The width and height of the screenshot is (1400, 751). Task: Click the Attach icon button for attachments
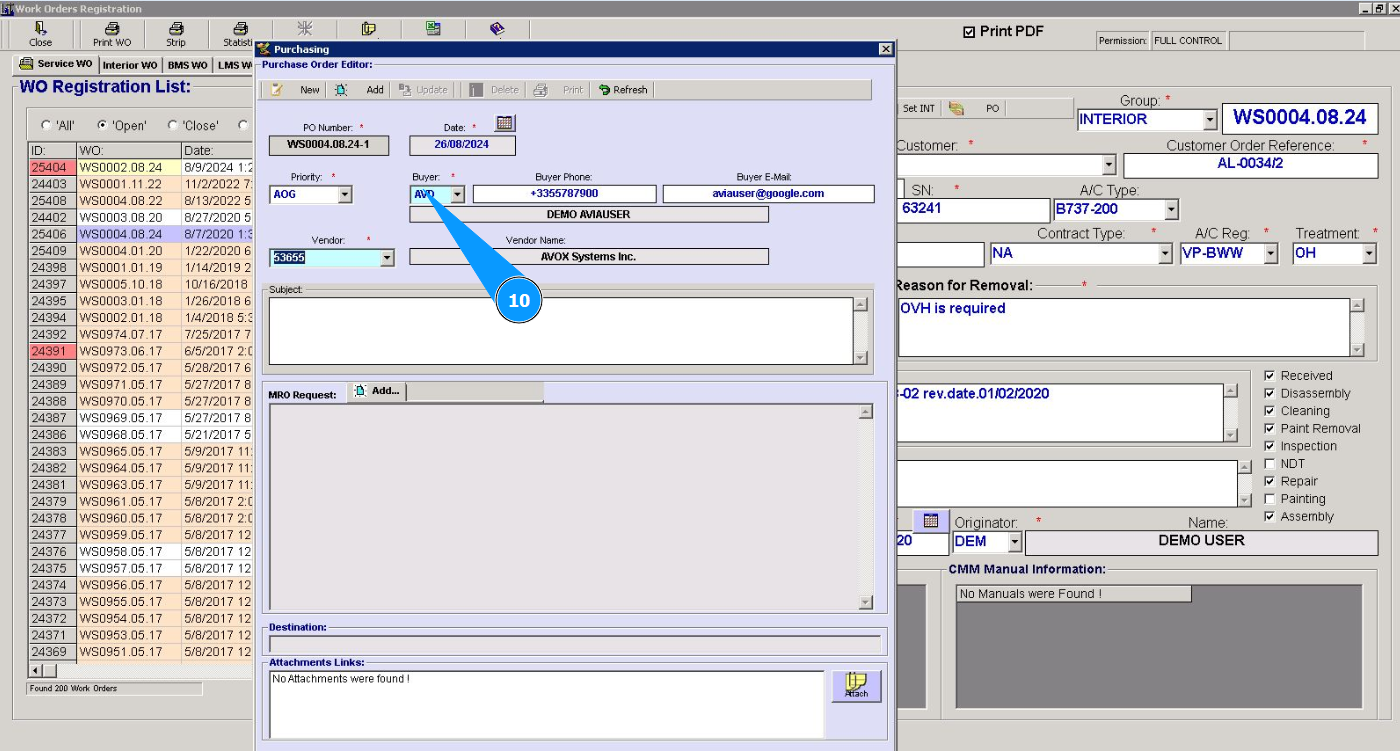pos(856,686)
